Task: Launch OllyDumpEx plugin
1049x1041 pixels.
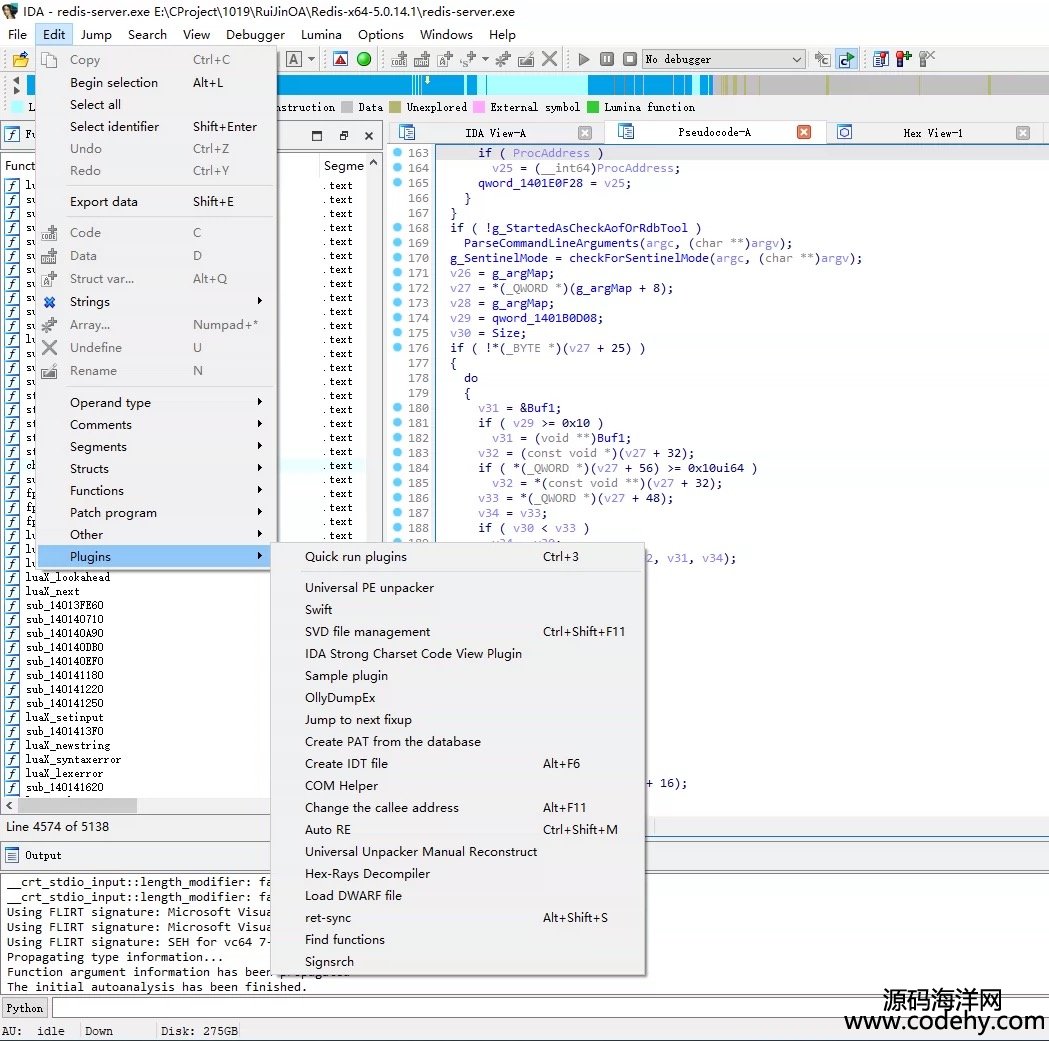Action: click(x=458, y=697)
